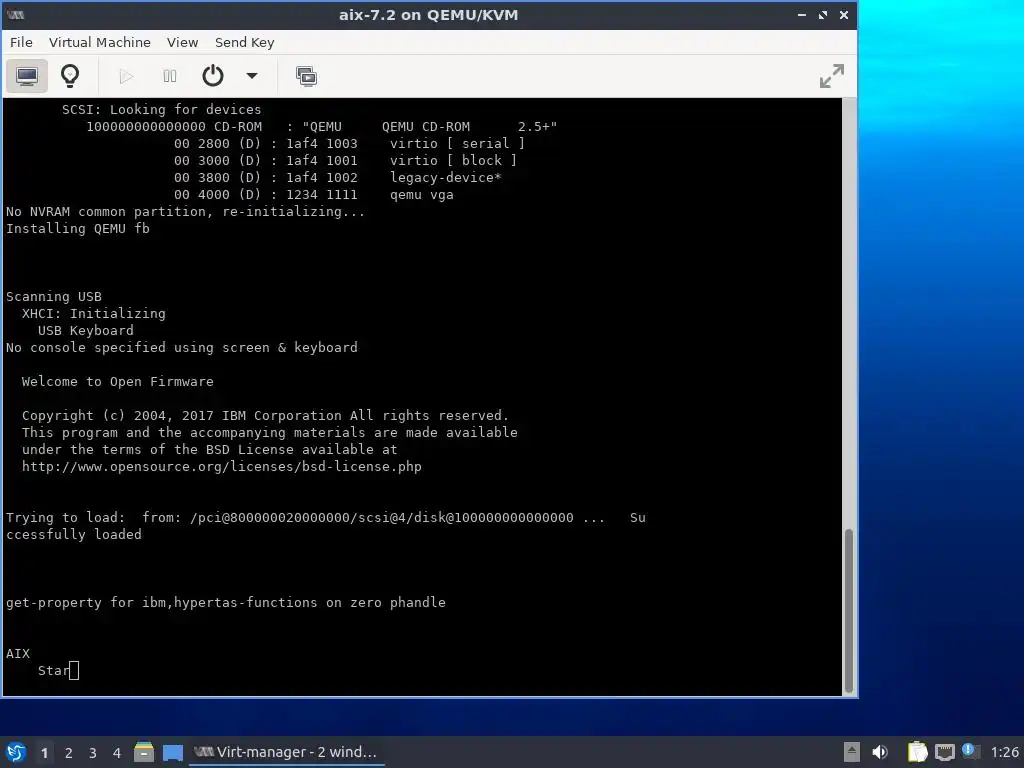Show the graphical console view
This screenshot has width=1024, height=768.
pyautogui.click(x=27, y=76)
